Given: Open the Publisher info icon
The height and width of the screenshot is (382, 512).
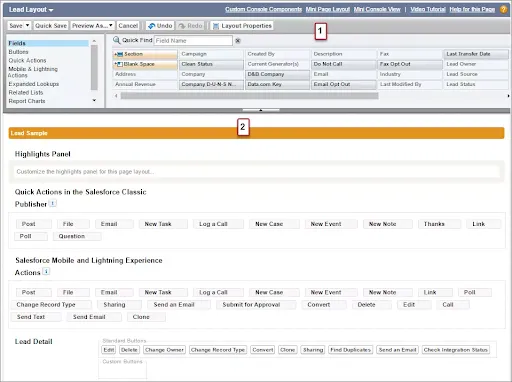Looking at the screenshot, I should coord(53,203).
